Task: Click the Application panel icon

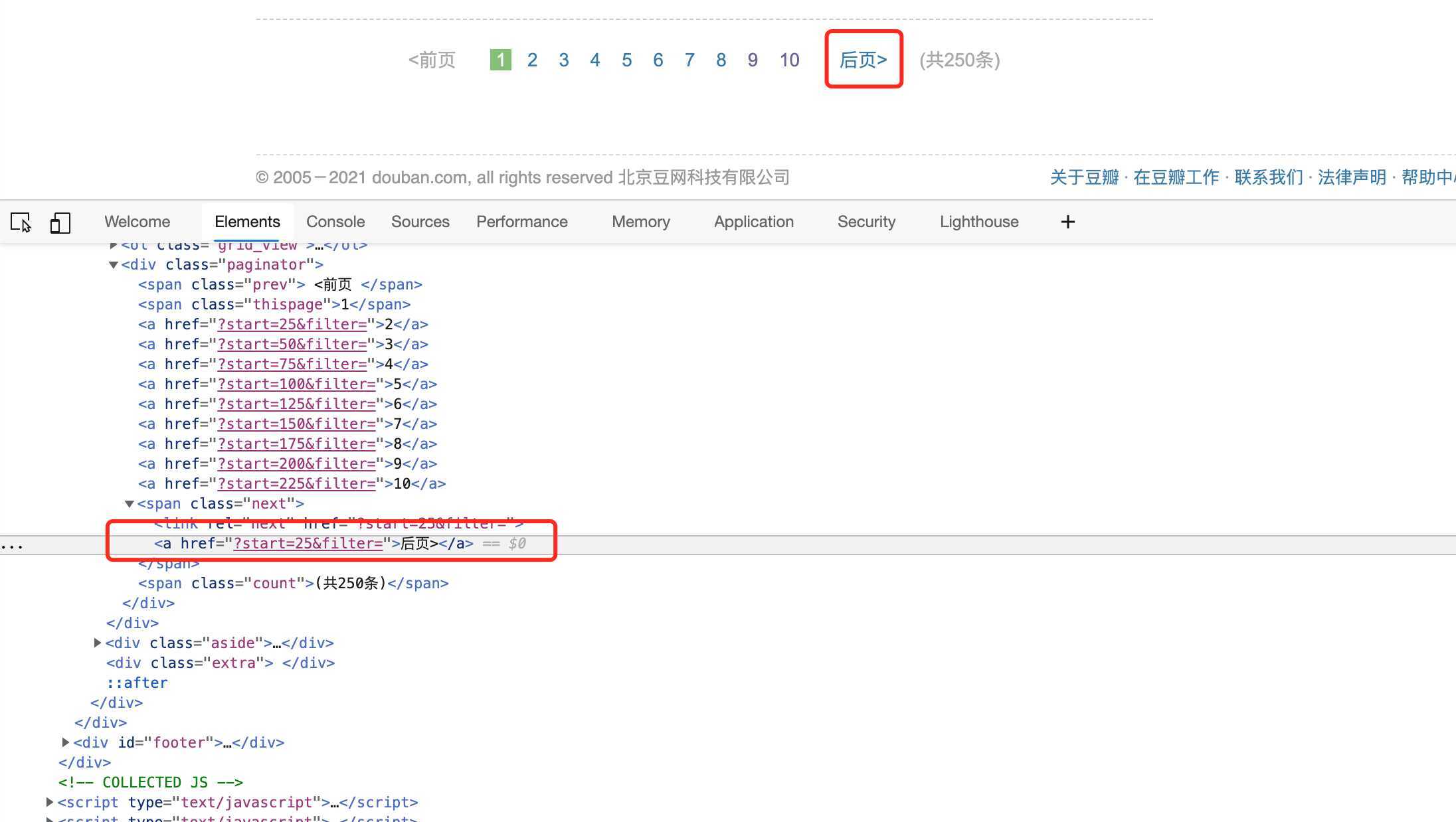Action: (754, 221)
